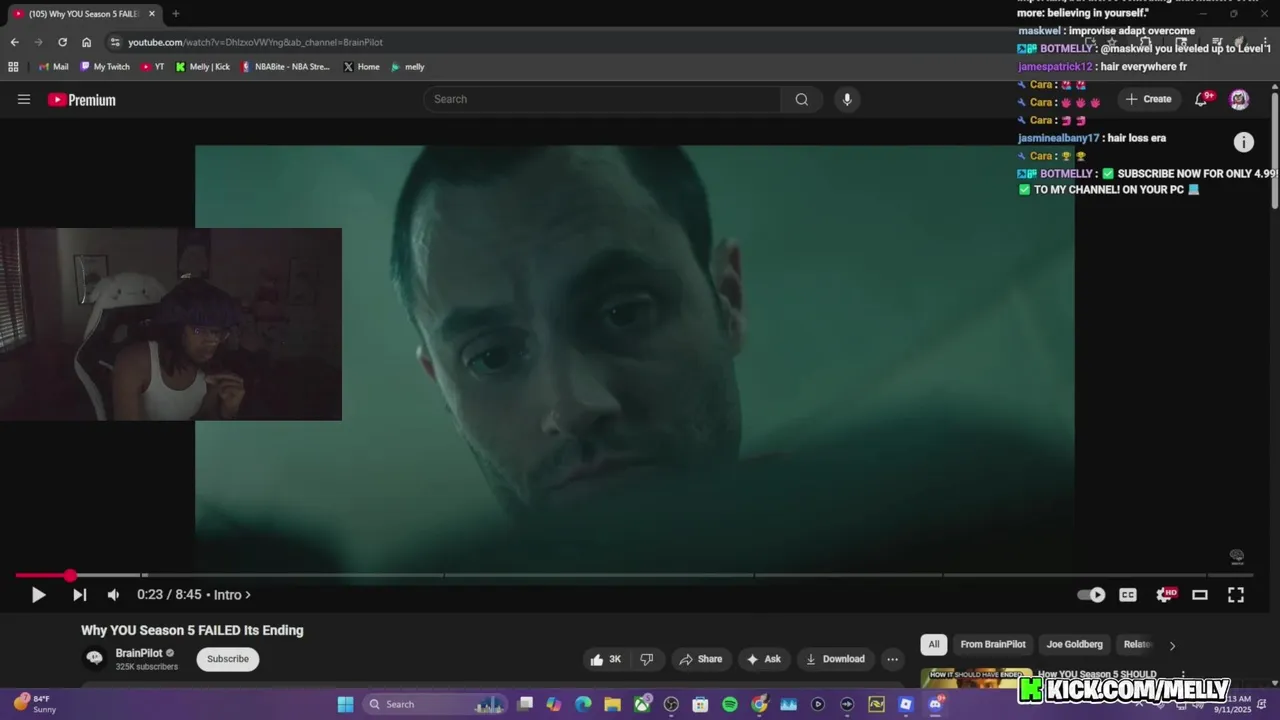Open My Twitch bookmark

coord(105,67)
